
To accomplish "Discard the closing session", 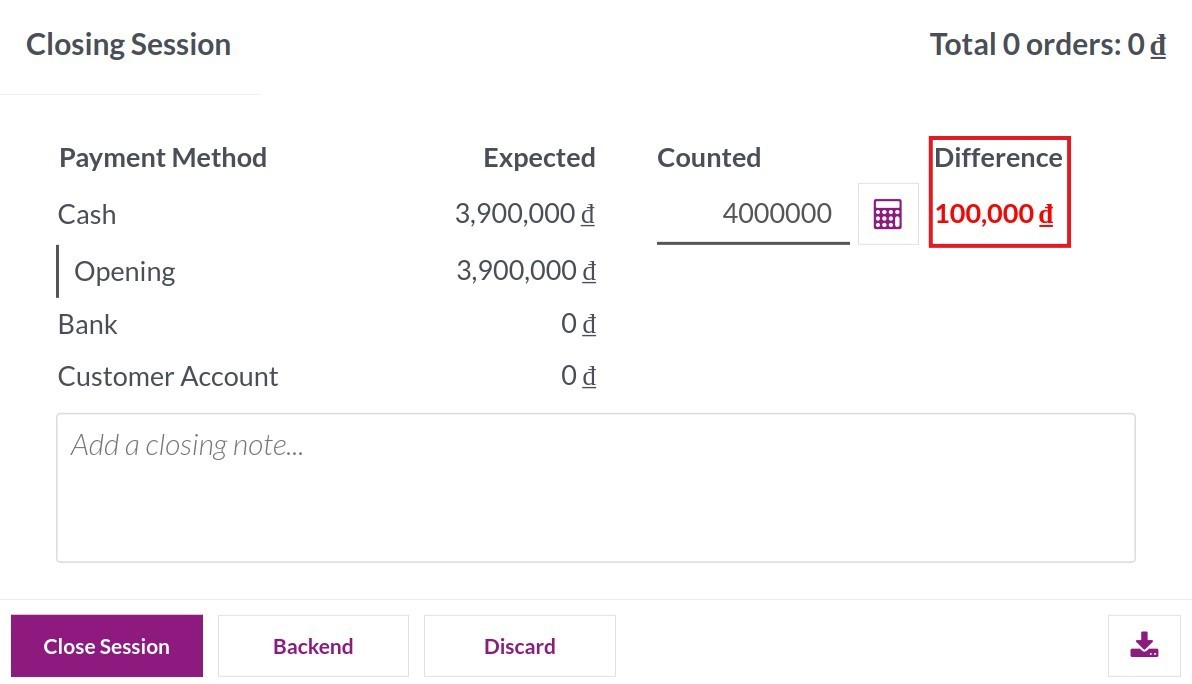I will [520, 645].
